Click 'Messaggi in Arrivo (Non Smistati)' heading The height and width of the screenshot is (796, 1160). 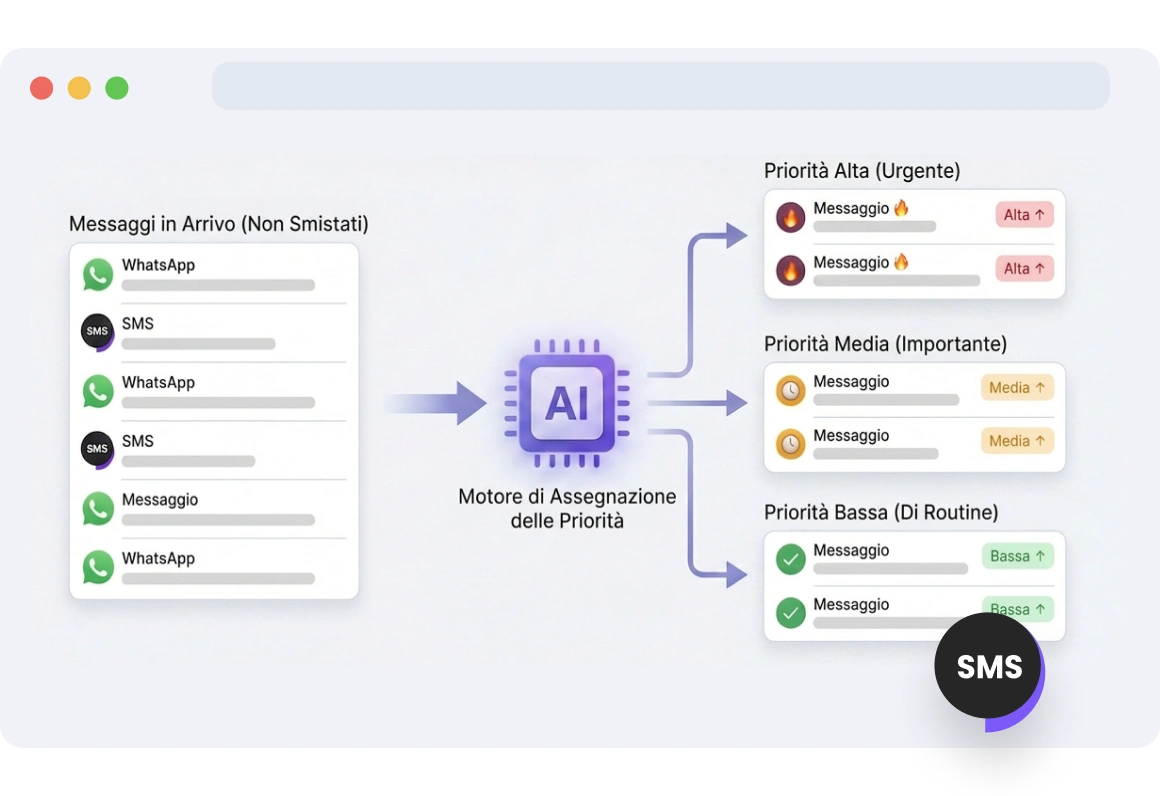(218, 224)
